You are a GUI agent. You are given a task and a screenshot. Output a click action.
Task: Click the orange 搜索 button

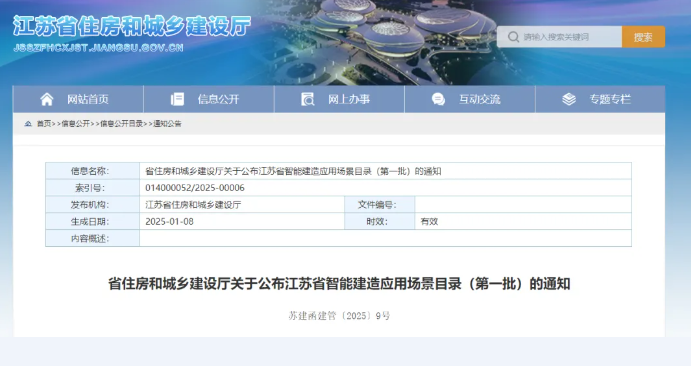coord(643,37)
